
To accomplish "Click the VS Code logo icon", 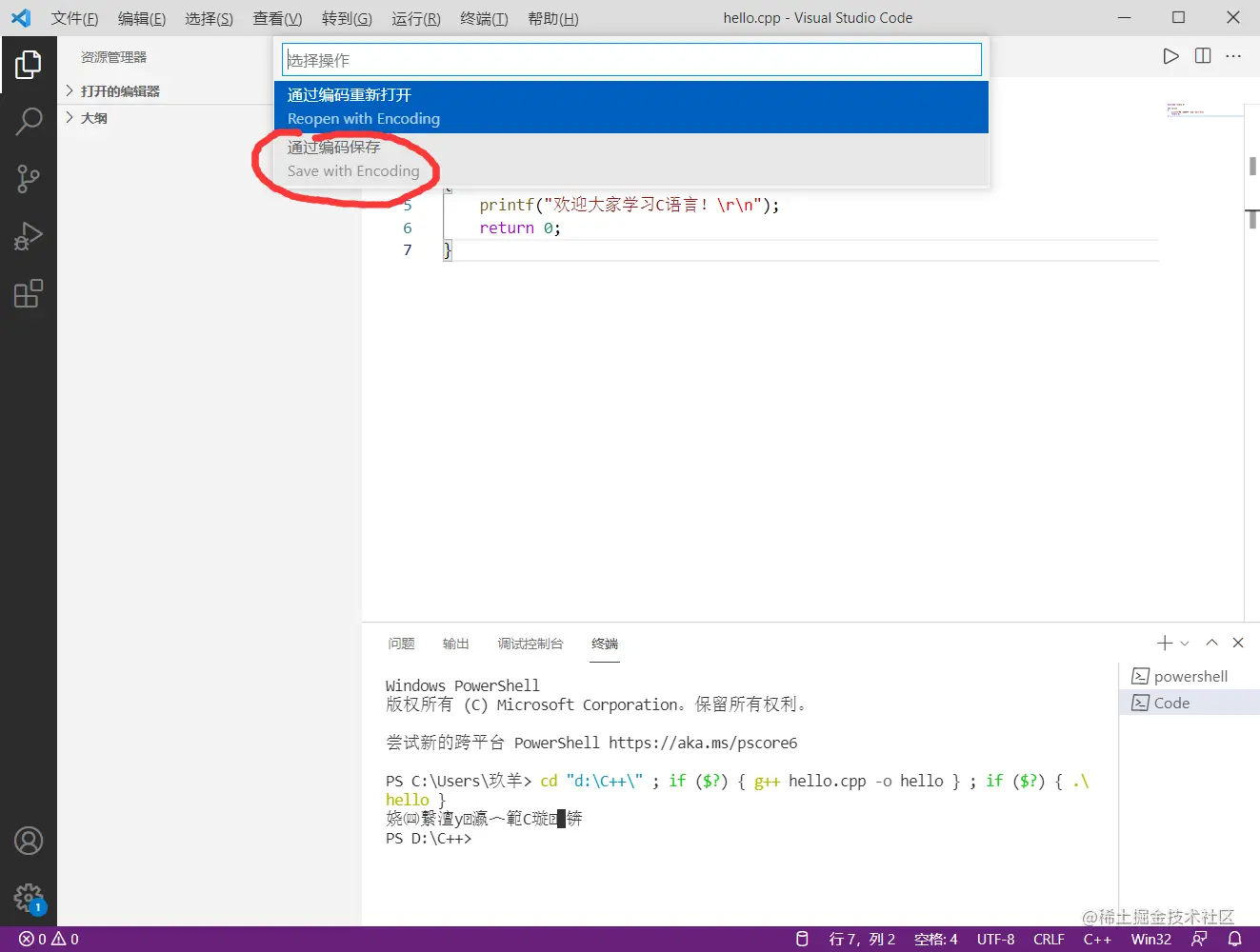I will [x=21, y=18].
